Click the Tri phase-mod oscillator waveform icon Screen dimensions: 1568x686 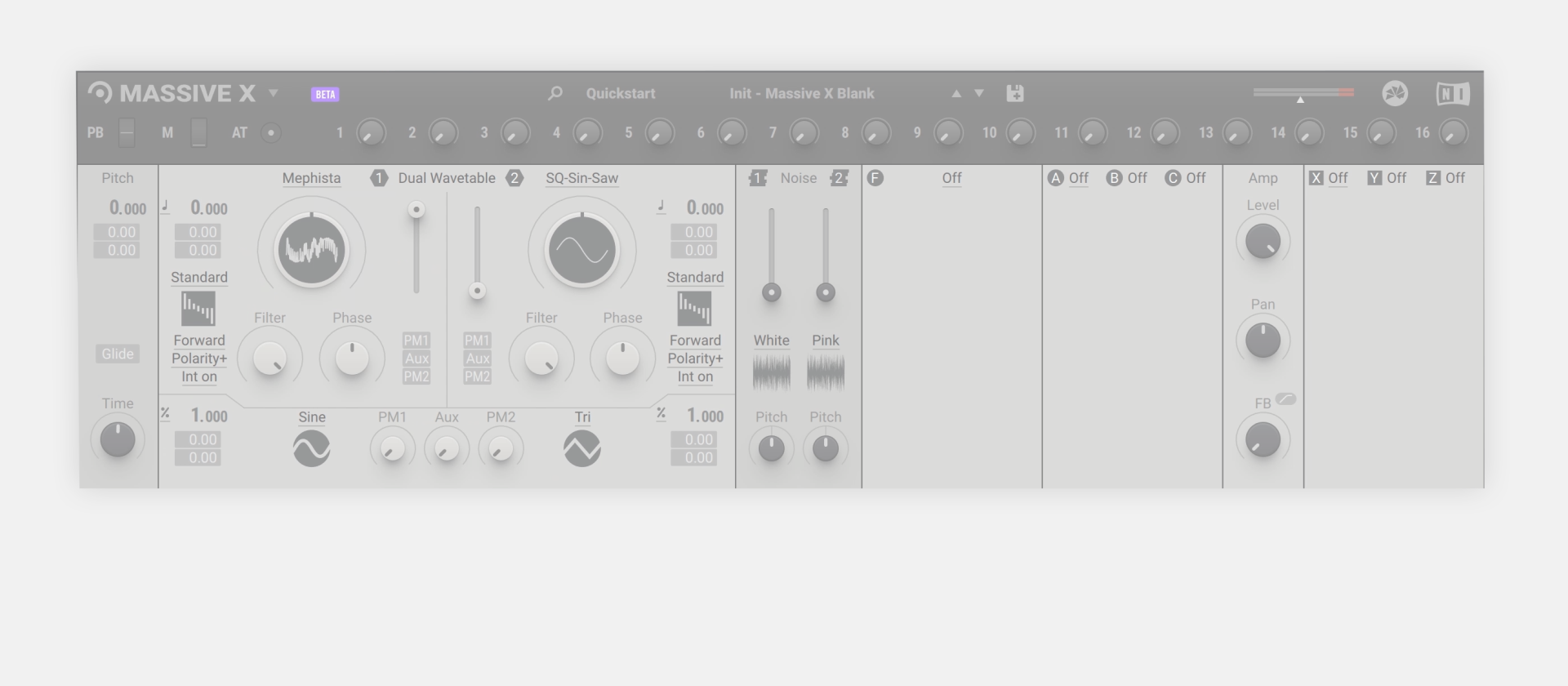(582, 448)
